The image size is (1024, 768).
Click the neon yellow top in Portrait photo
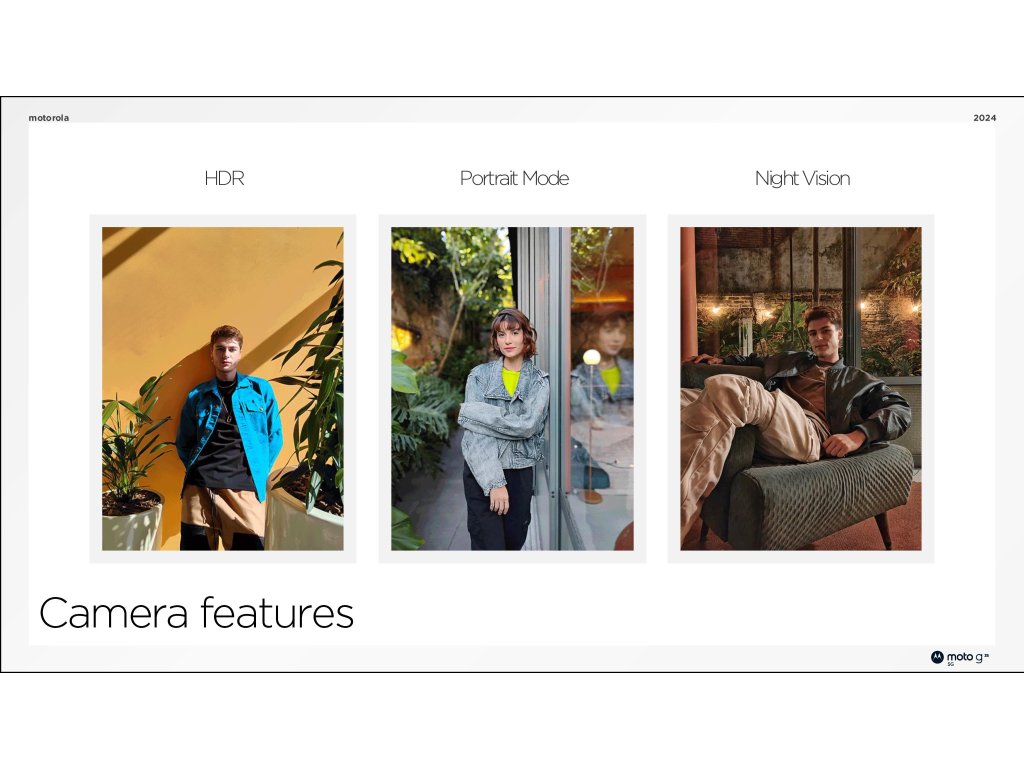[511, 381]
